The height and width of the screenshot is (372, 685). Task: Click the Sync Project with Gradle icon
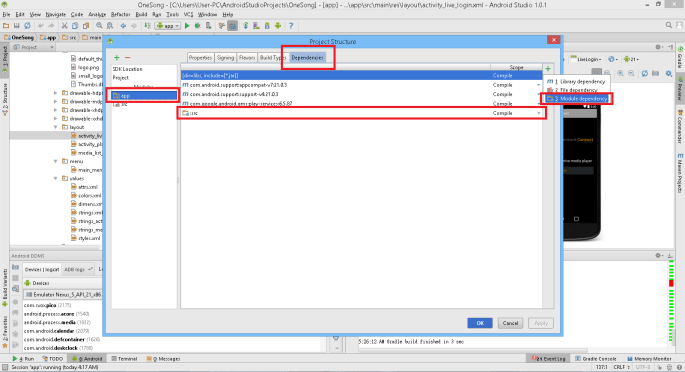click(246, 26)
